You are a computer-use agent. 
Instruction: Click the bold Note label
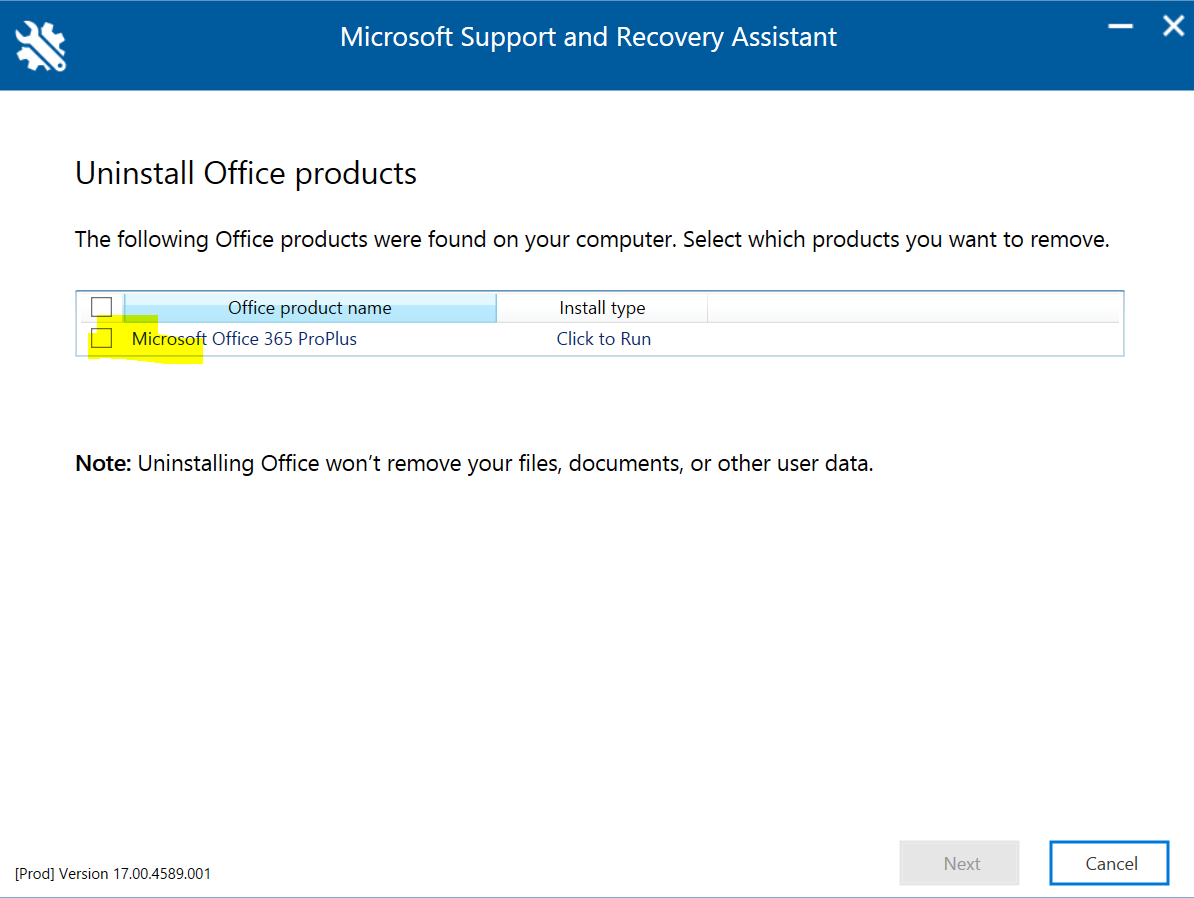click(103, 464)
